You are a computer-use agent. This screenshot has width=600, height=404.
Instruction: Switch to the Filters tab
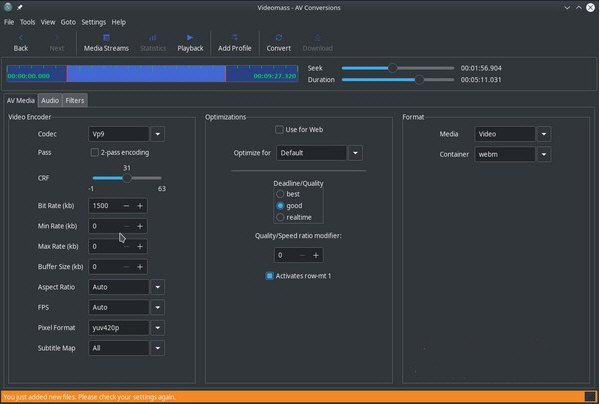click(x=75, y=100)
